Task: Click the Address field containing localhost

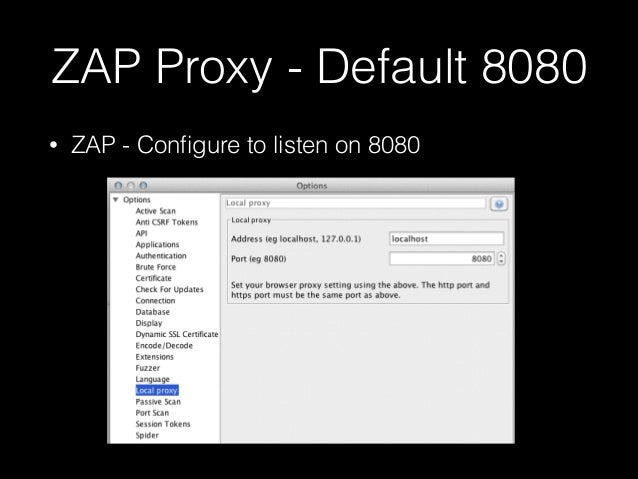Action: coord(446,239)
